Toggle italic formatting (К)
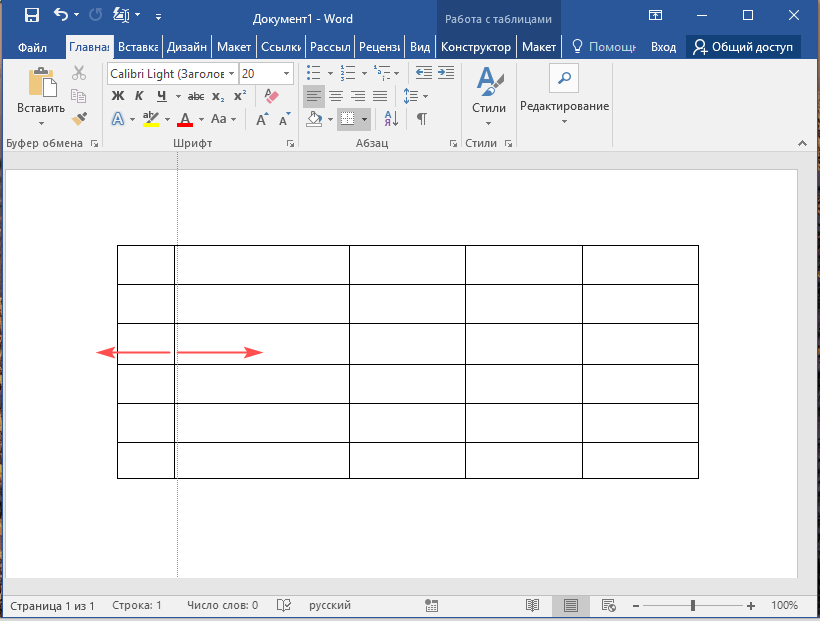This screenshot has height=621, width=820. point(139,96)
